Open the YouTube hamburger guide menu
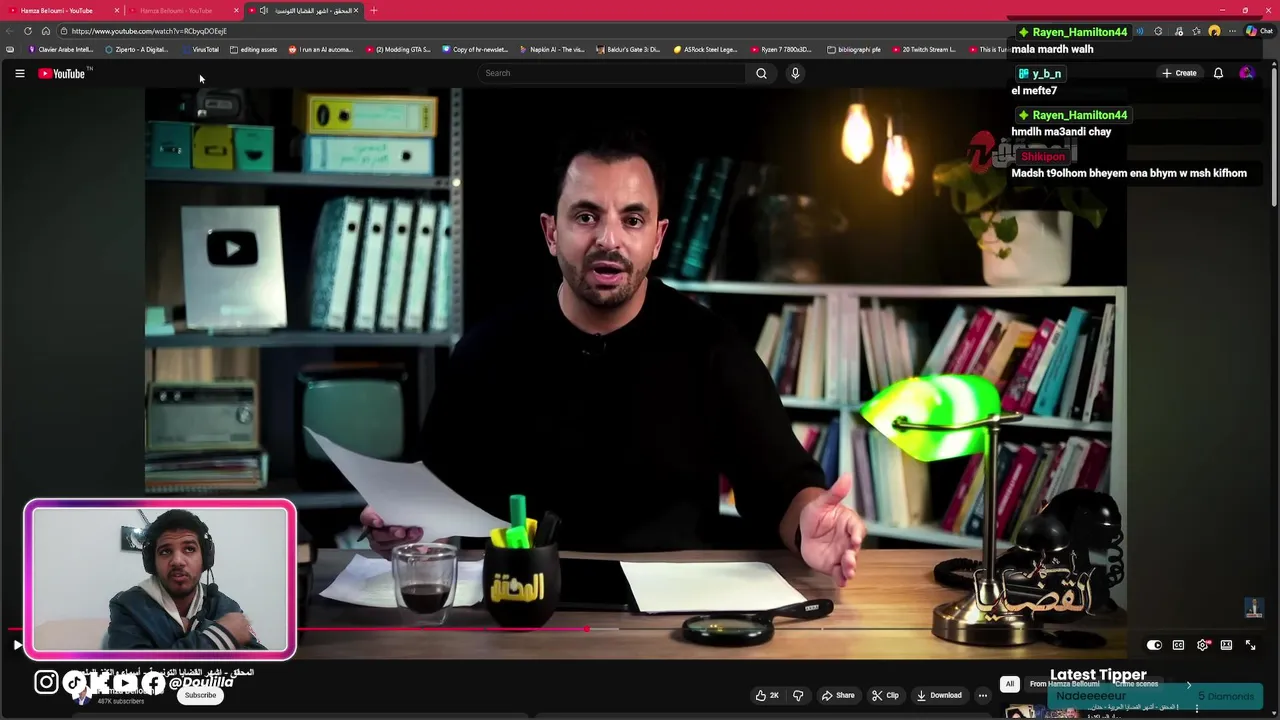The width and height of the screenshot is (1280, 720). click(19, 73)
